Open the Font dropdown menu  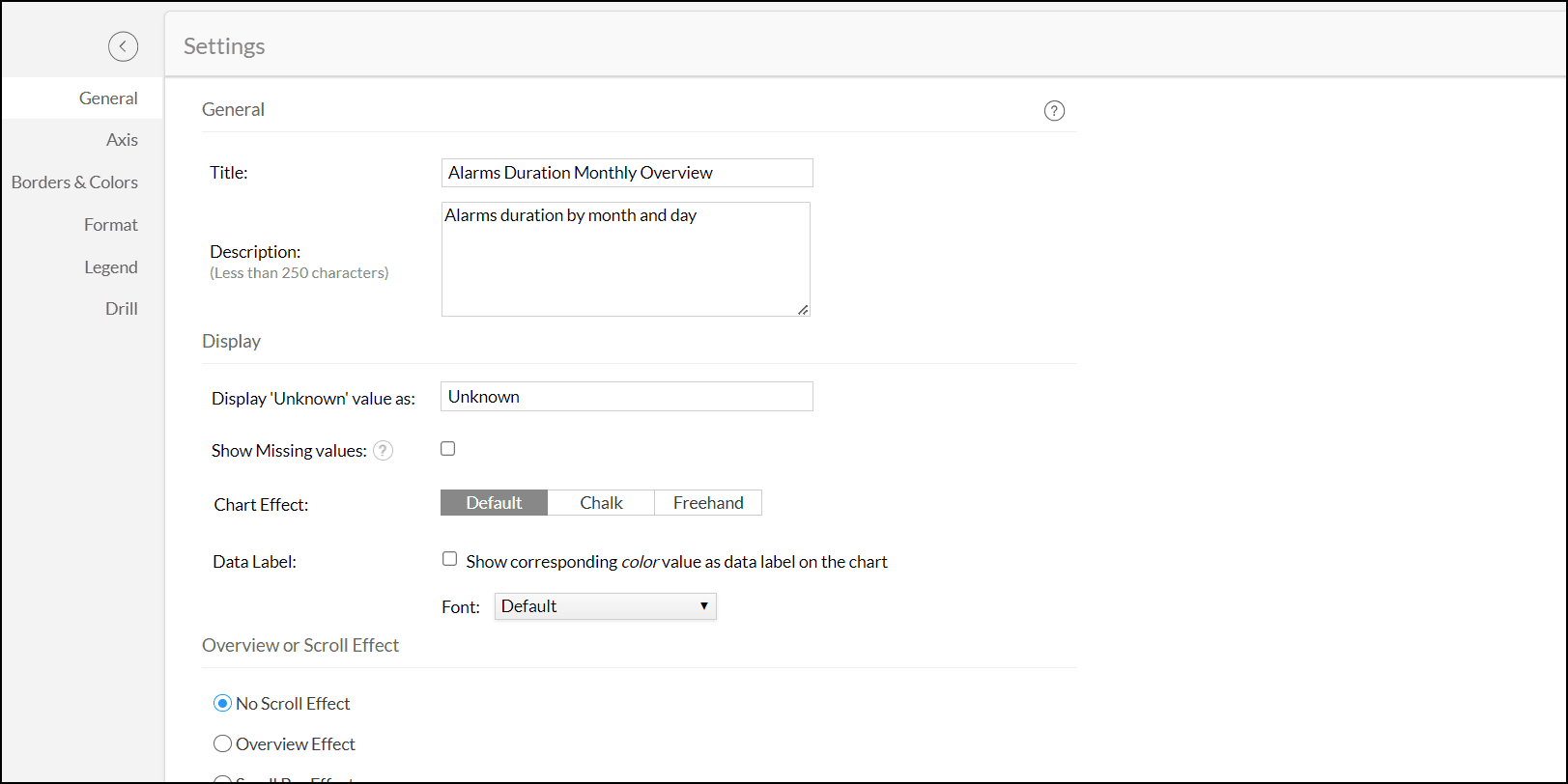[605, 606]
